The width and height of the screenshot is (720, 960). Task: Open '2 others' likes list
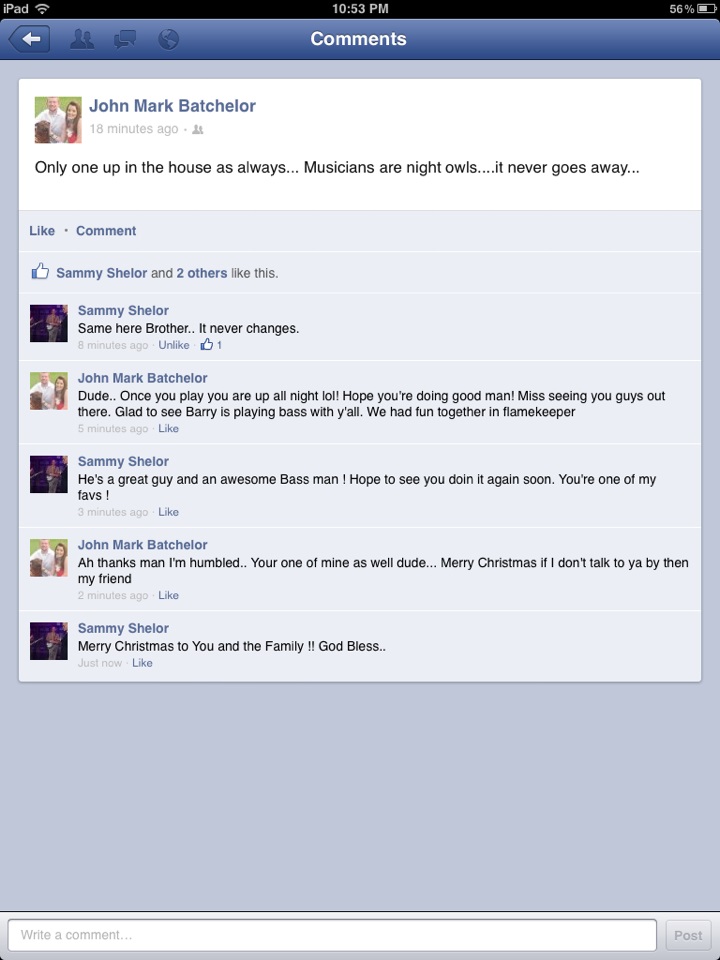point(201,273)
